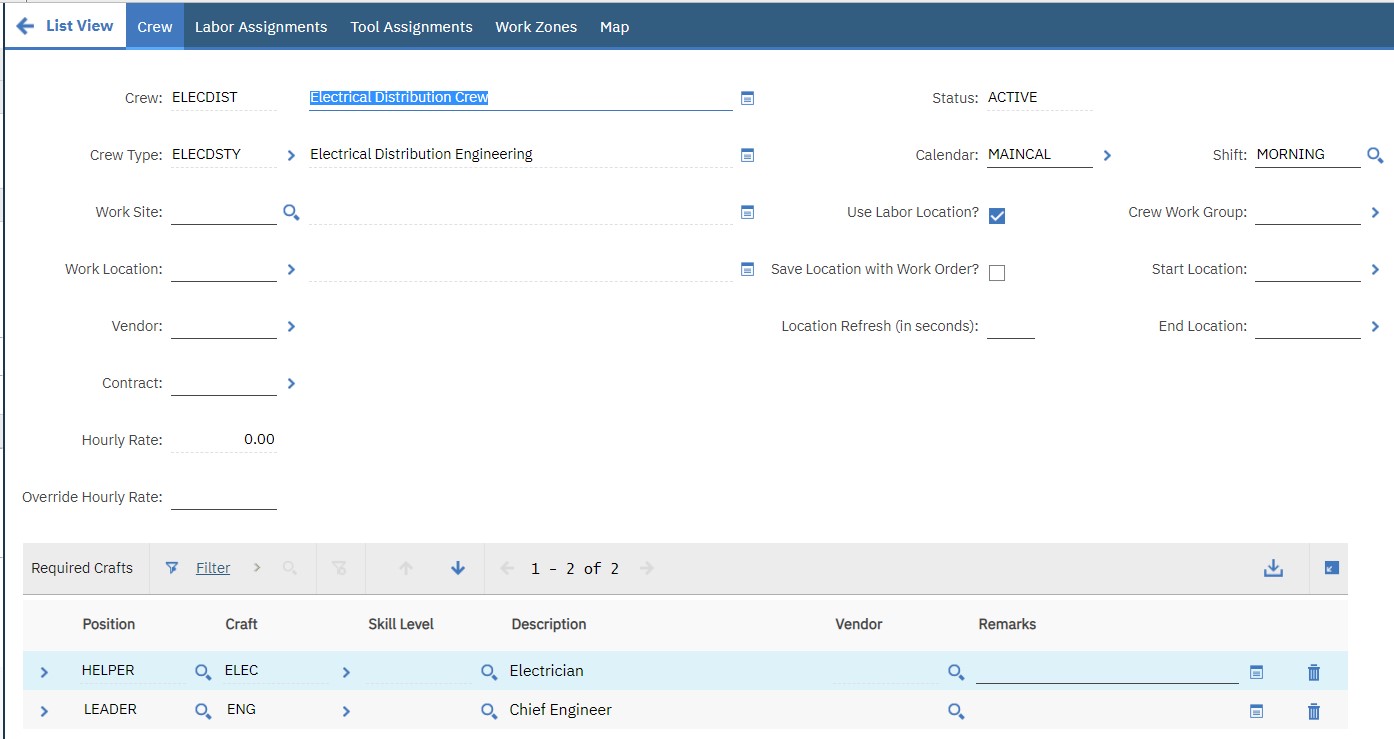
Task: Delete the HELPER craft row
Action: (1313, 671)
